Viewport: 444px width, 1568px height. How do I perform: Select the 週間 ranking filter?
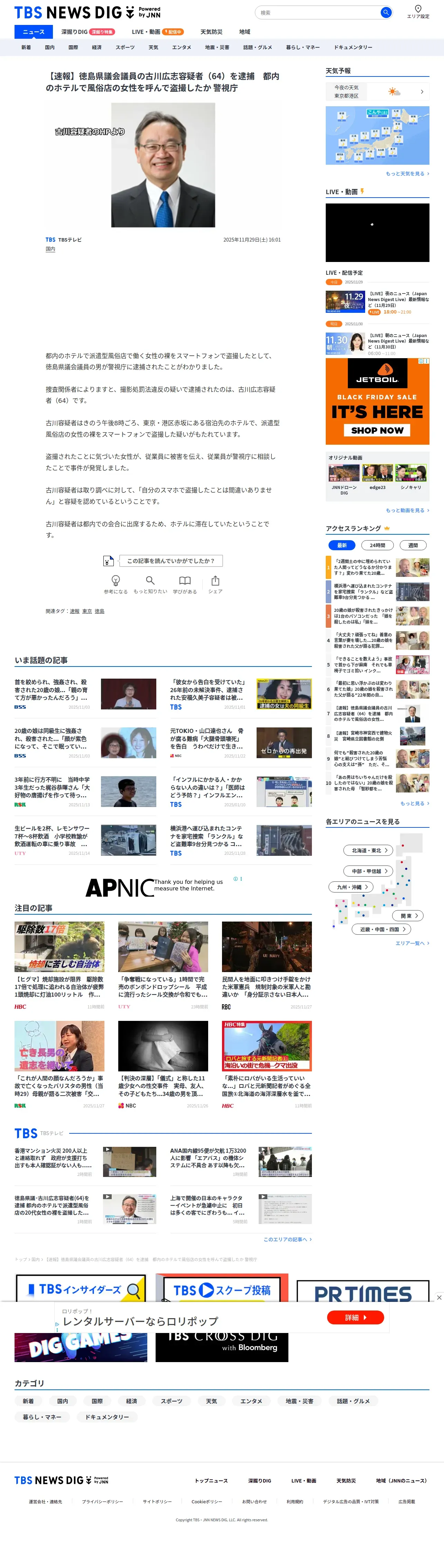point(413,545)
